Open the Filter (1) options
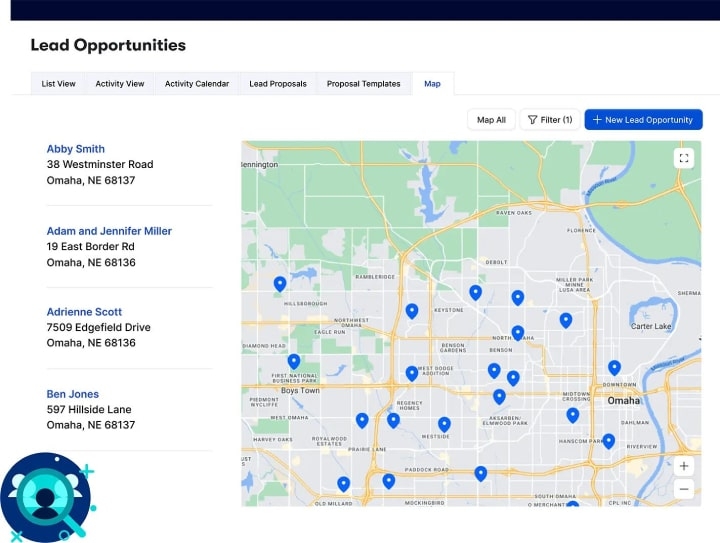720x543 pixels. pyautogui.click(x=549, y=120)
